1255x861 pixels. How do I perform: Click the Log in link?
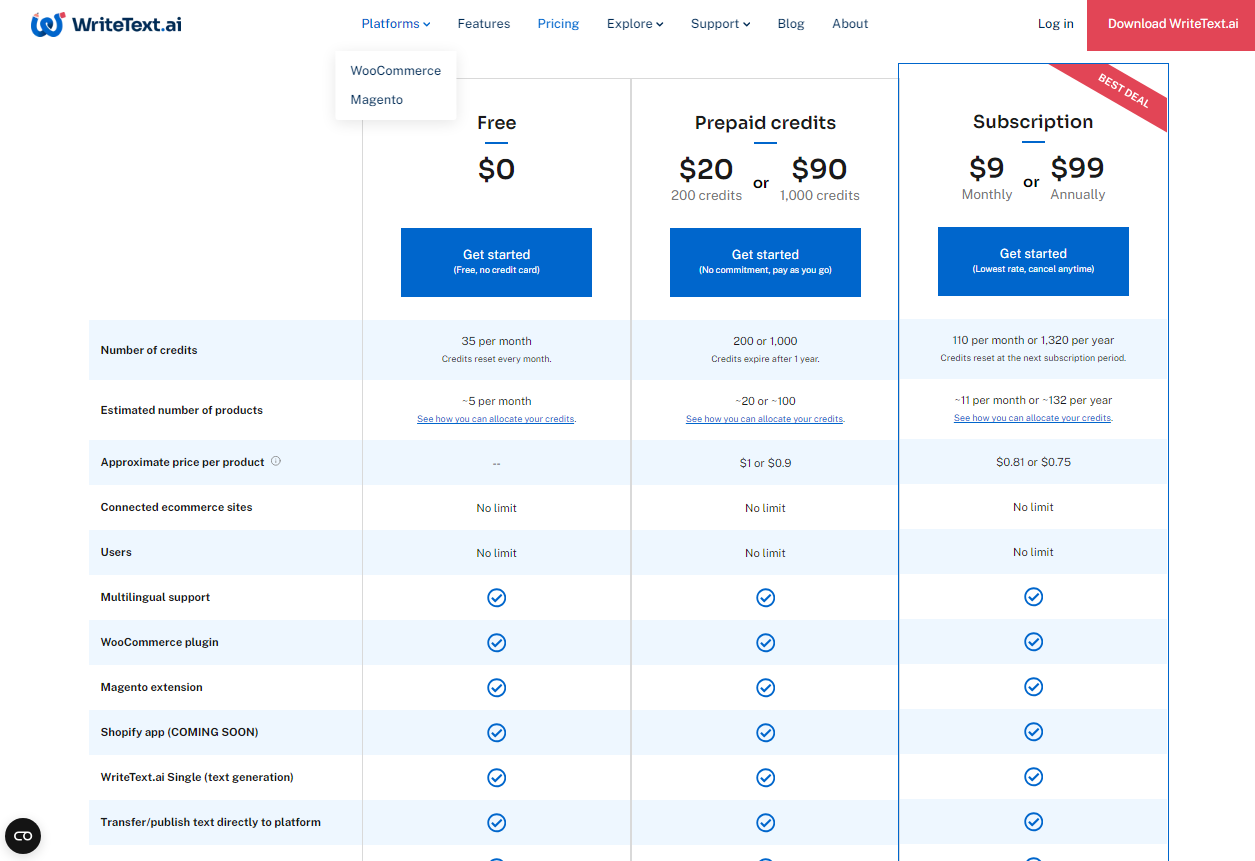(x=1056, y=24)
